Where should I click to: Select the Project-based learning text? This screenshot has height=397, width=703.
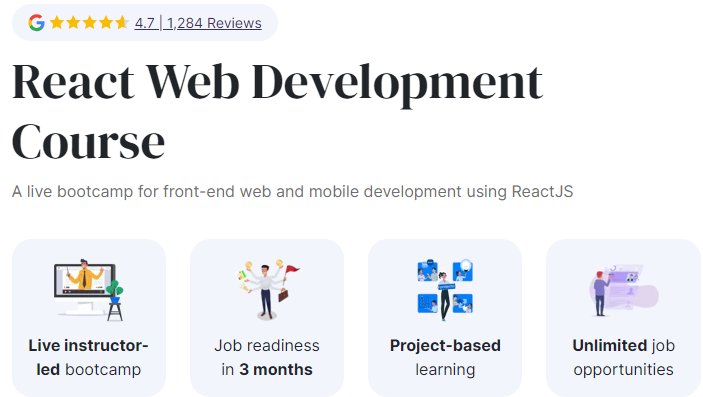click(445, 358)
